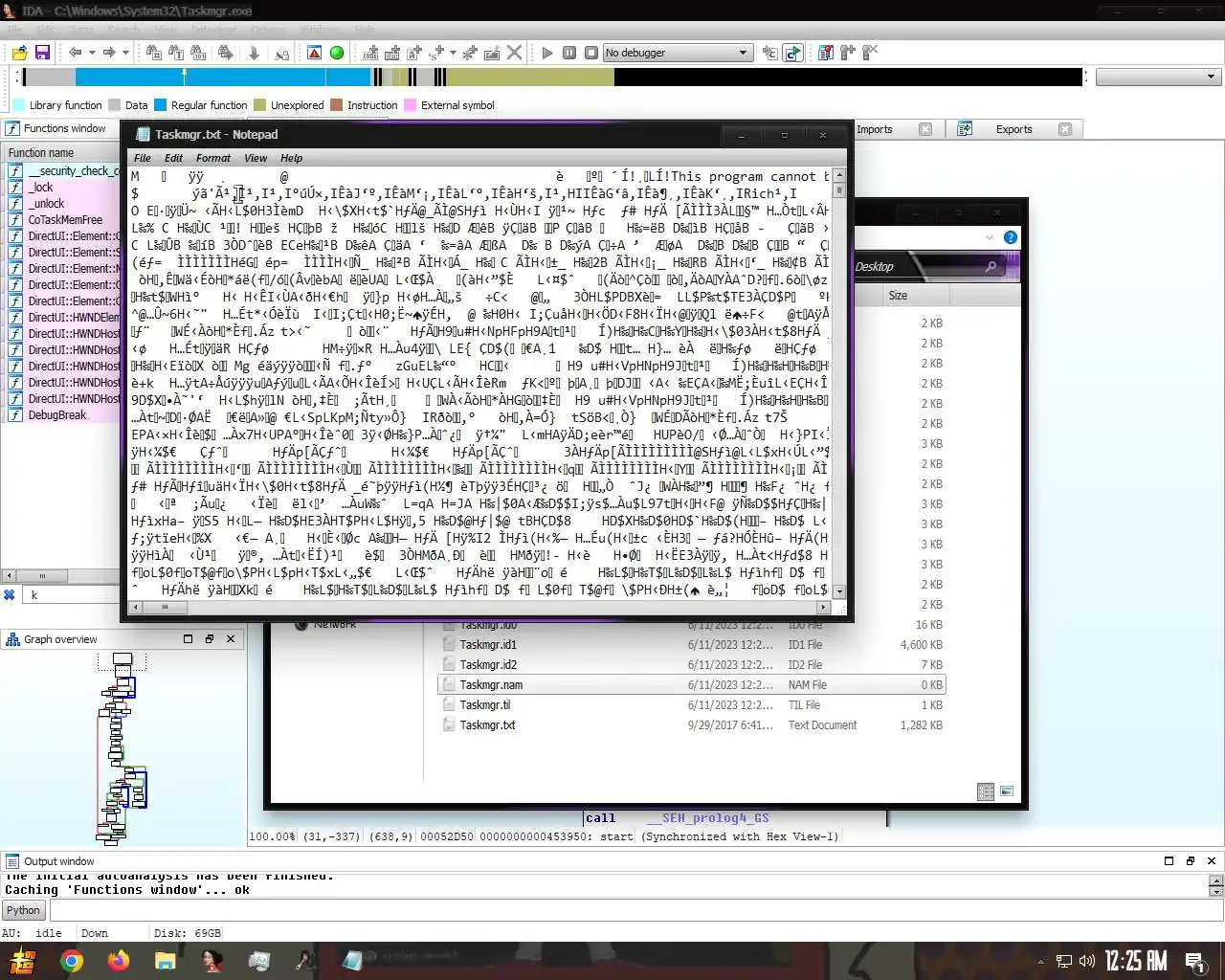Open Notepad File menu
This screenshot has width=1225, height=980.
[143, 158]
